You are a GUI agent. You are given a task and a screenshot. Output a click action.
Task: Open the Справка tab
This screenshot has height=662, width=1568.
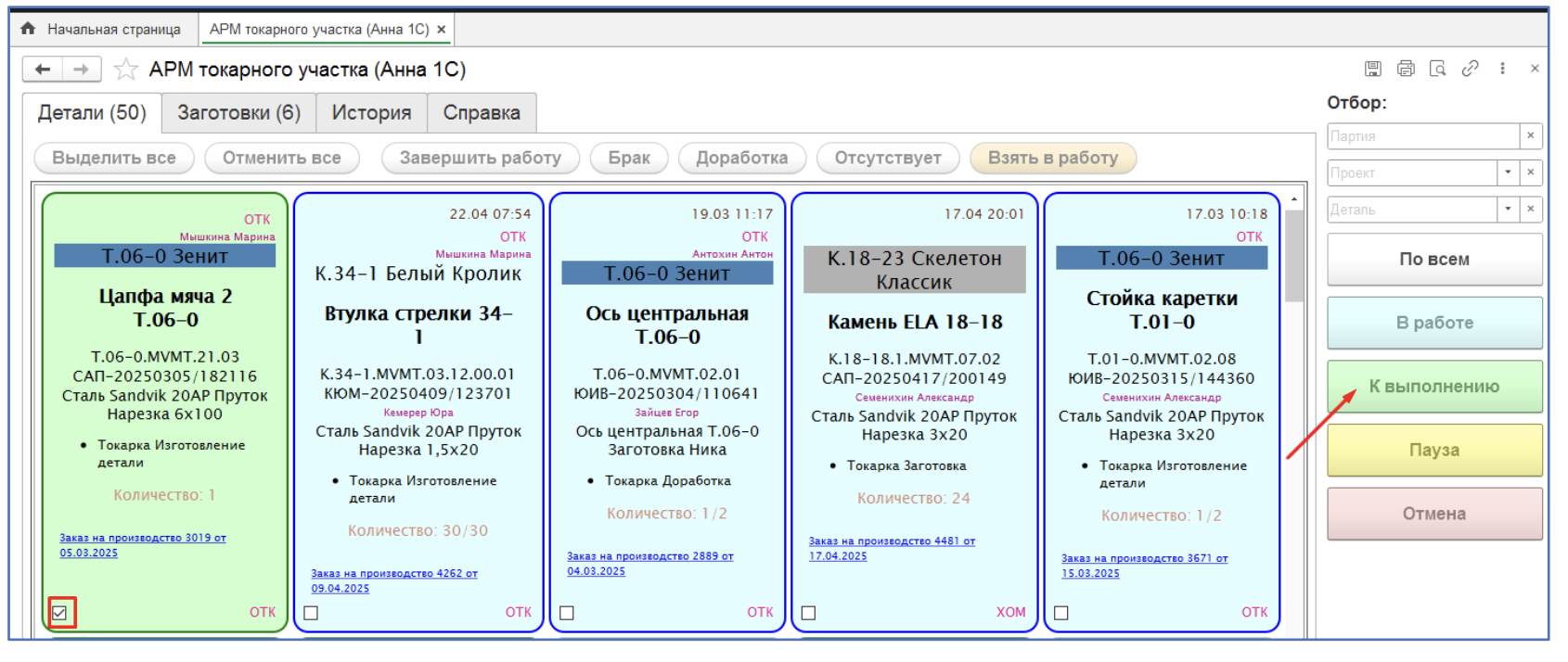(482, 113)
